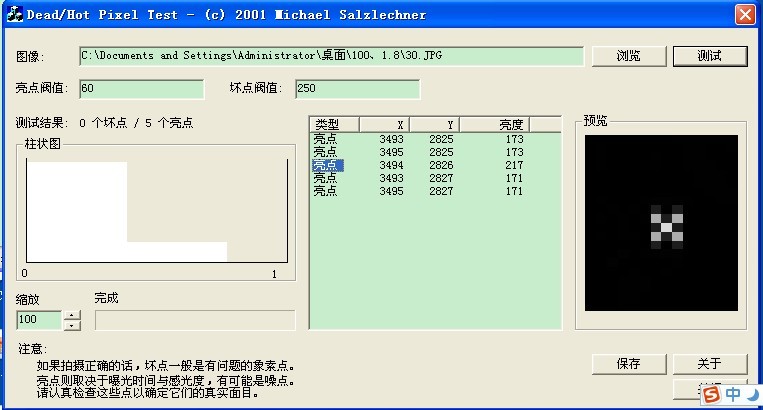Click the Sogou input method S icon

(711, 394)
